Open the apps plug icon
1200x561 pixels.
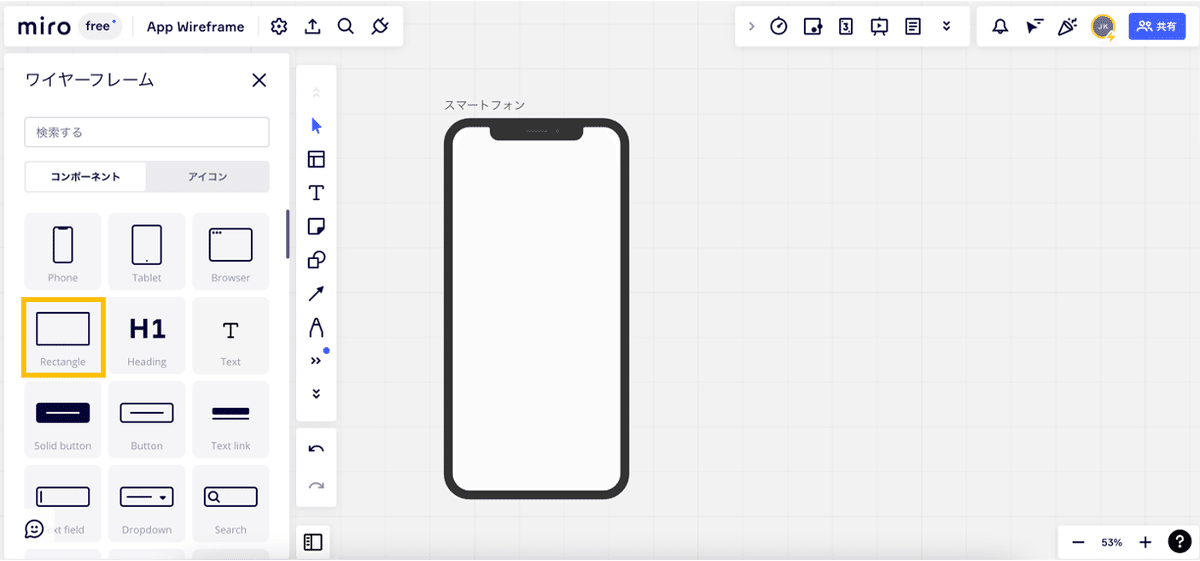(379, 27)
